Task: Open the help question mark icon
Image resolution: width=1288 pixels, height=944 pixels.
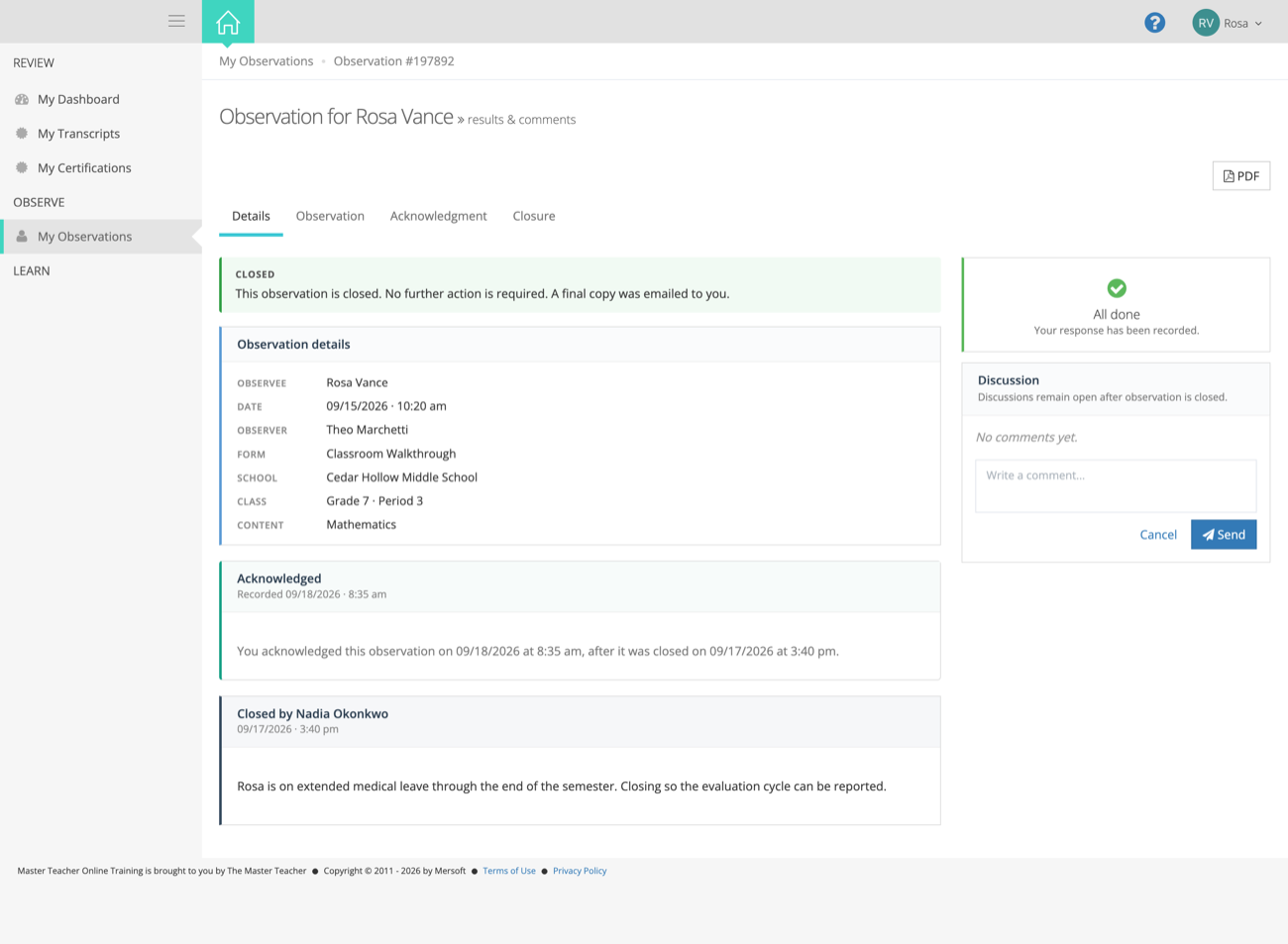Action: [1154, 23]
